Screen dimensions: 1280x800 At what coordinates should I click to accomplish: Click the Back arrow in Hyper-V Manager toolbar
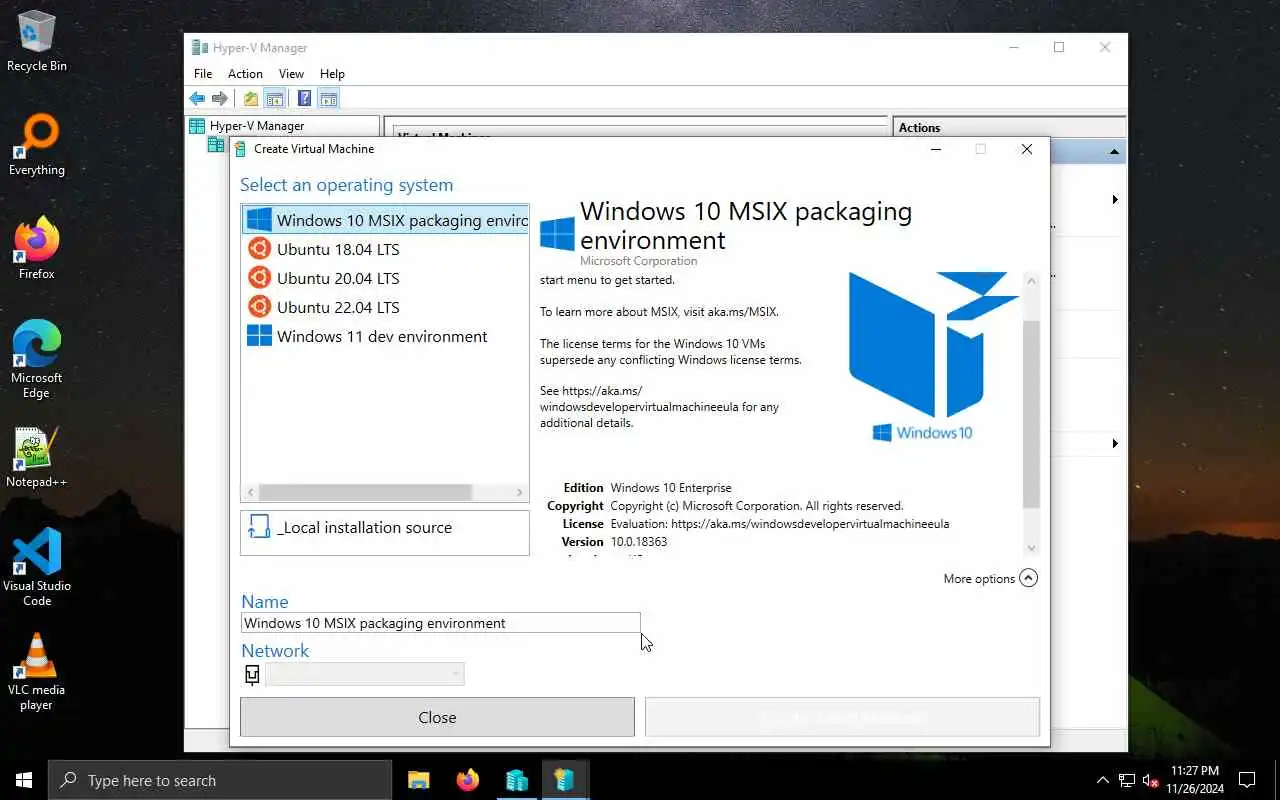(x=197, y=98)
